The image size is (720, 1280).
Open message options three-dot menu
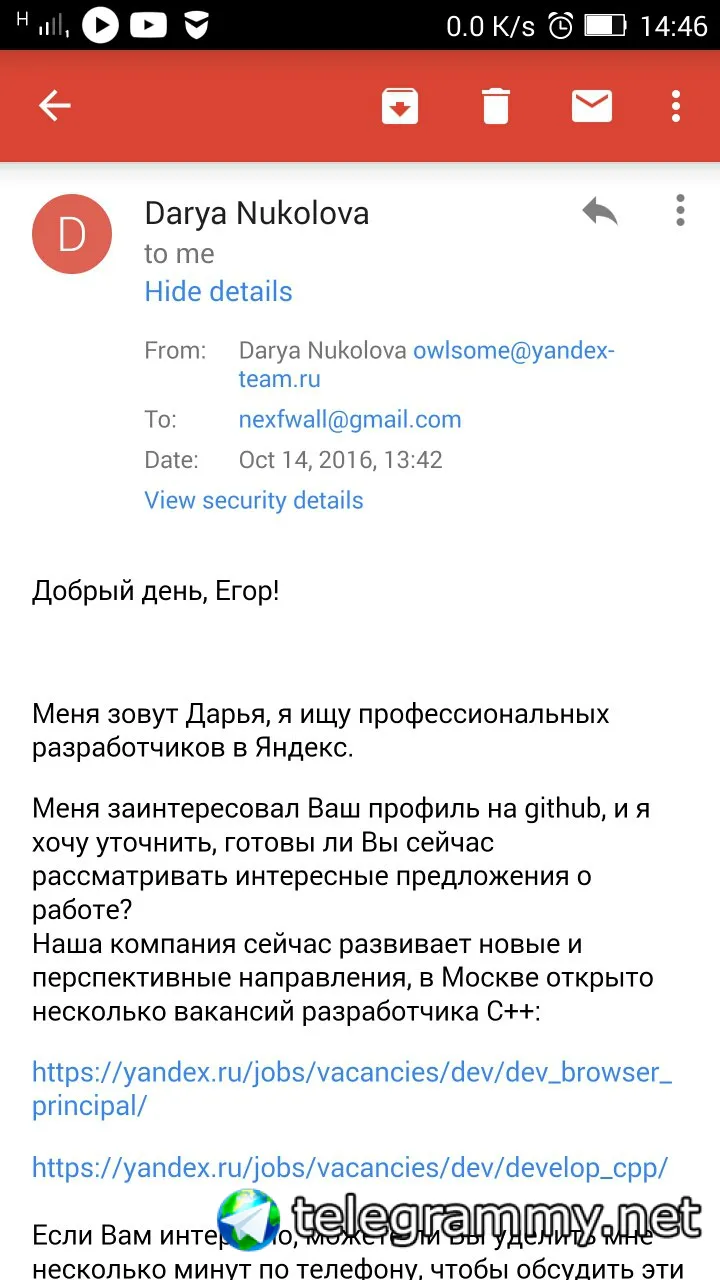pyautogui.click(x=680, y=211)
